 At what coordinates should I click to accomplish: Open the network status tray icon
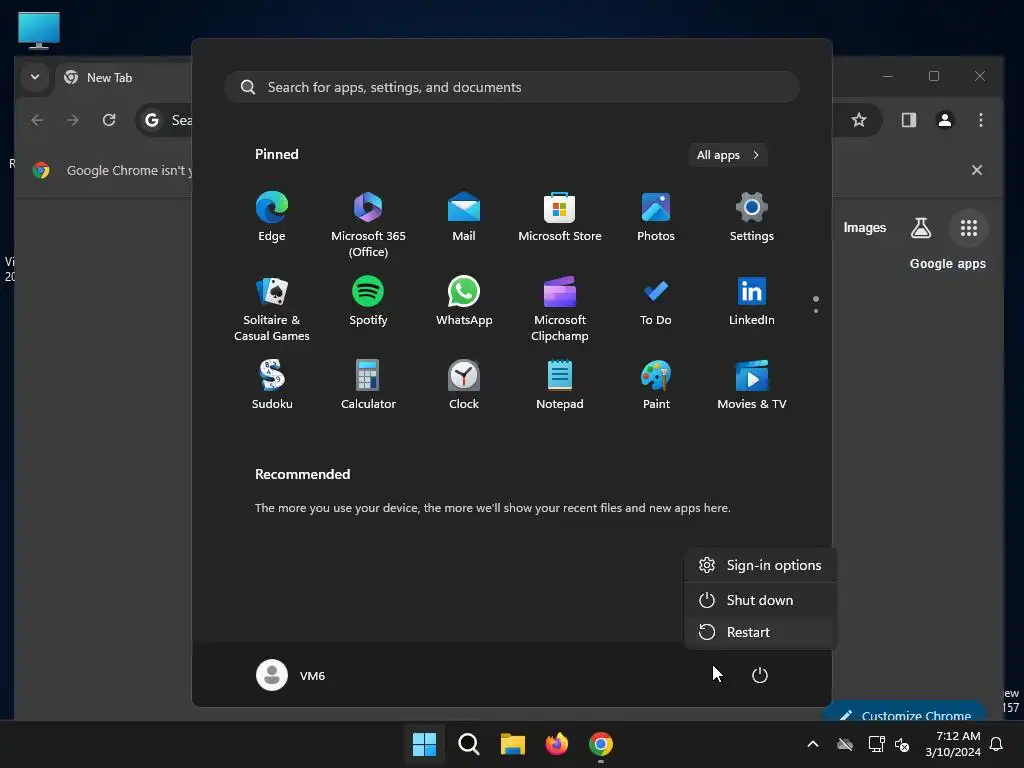pyautogui.click(x=876, y=744)
